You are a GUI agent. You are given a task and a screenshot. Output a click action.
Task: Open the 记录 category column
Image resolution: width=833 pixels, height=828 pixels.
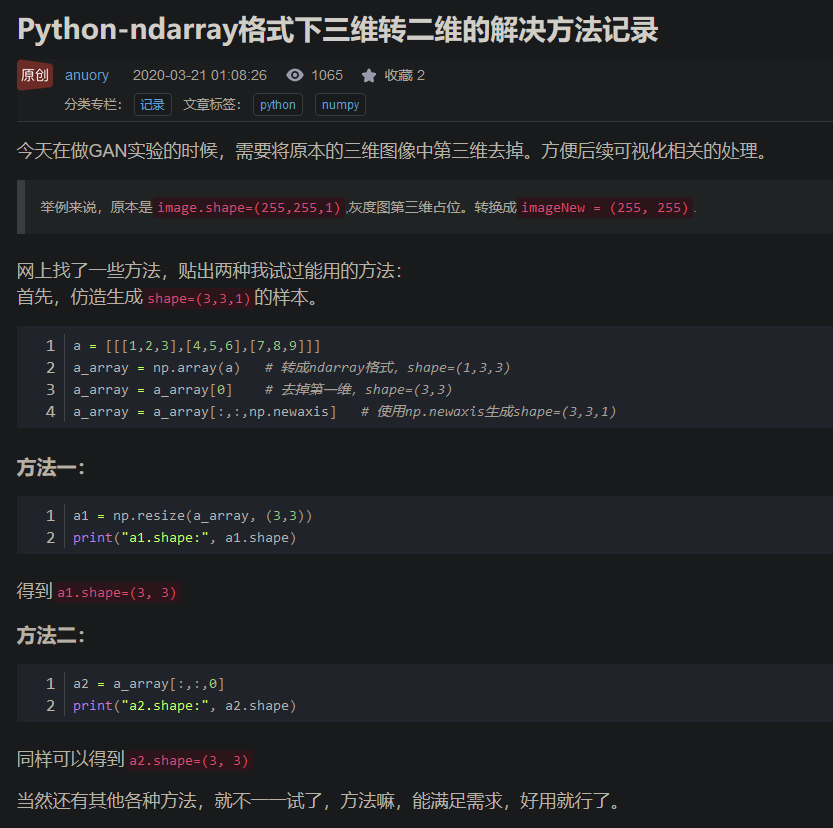(x=152, y=104)
